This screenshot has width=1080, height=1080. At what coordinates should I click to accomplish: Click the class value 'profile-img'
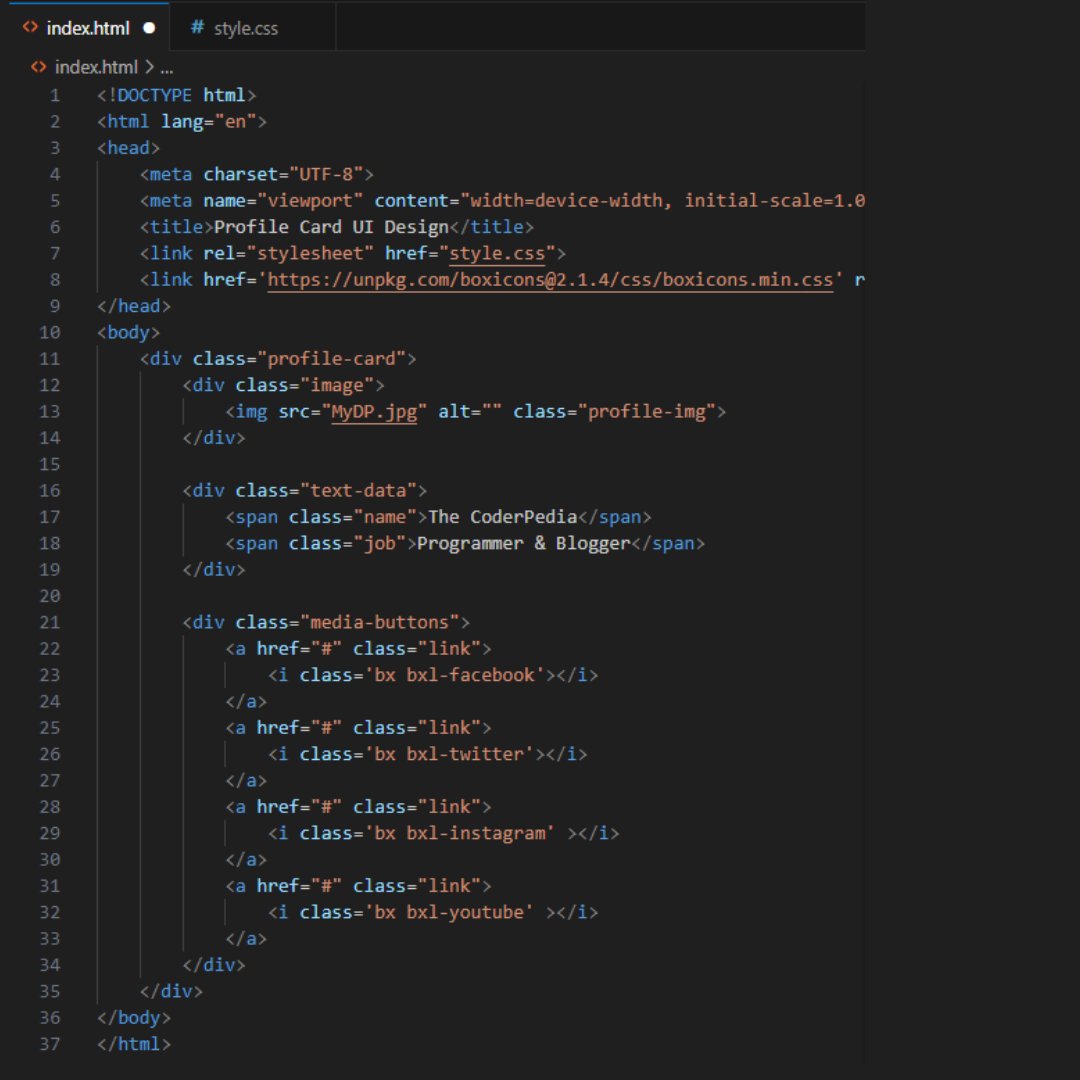(647, 411)
